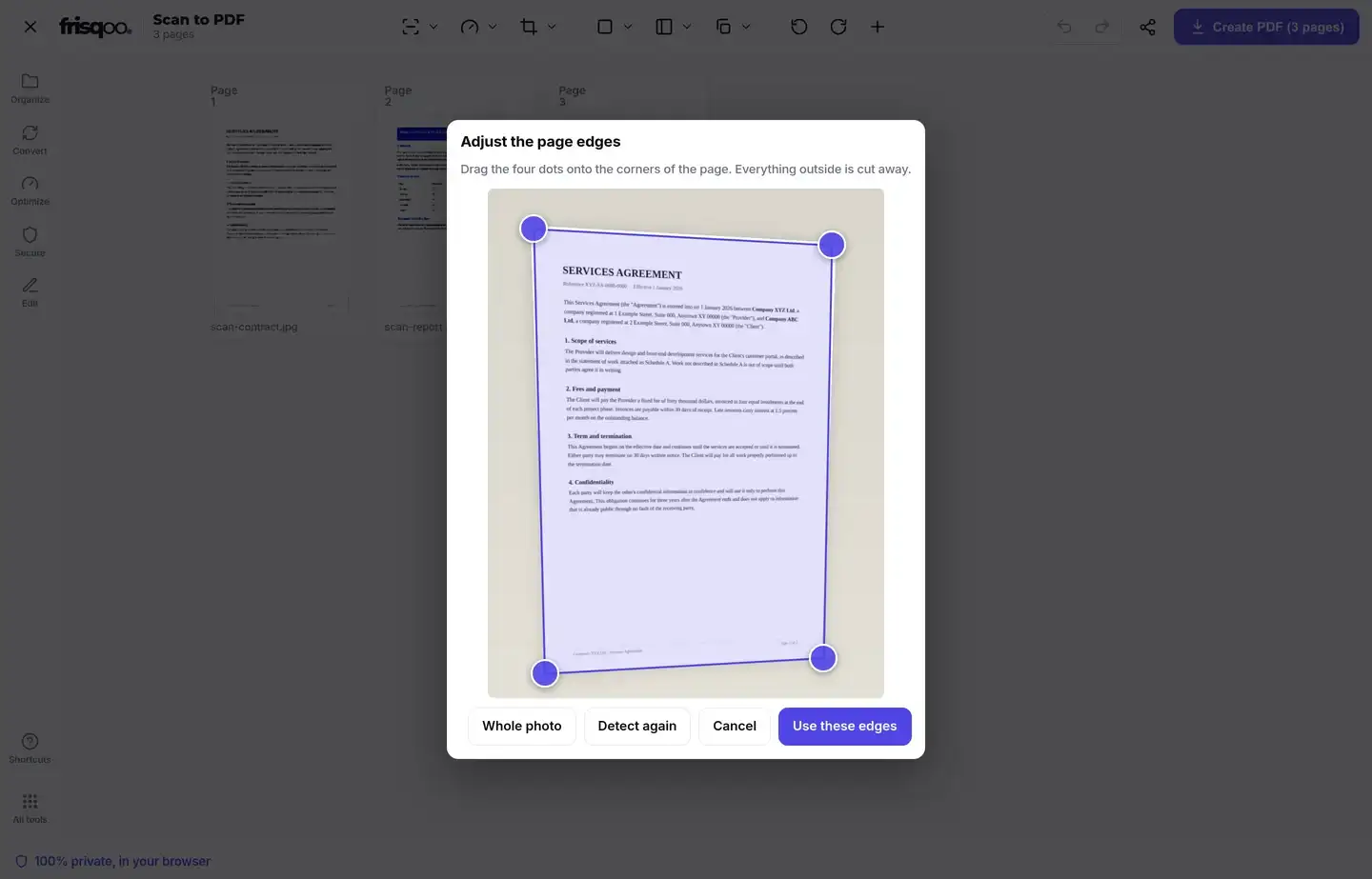Add more pages with the plus icon

[x=878, y=27]
